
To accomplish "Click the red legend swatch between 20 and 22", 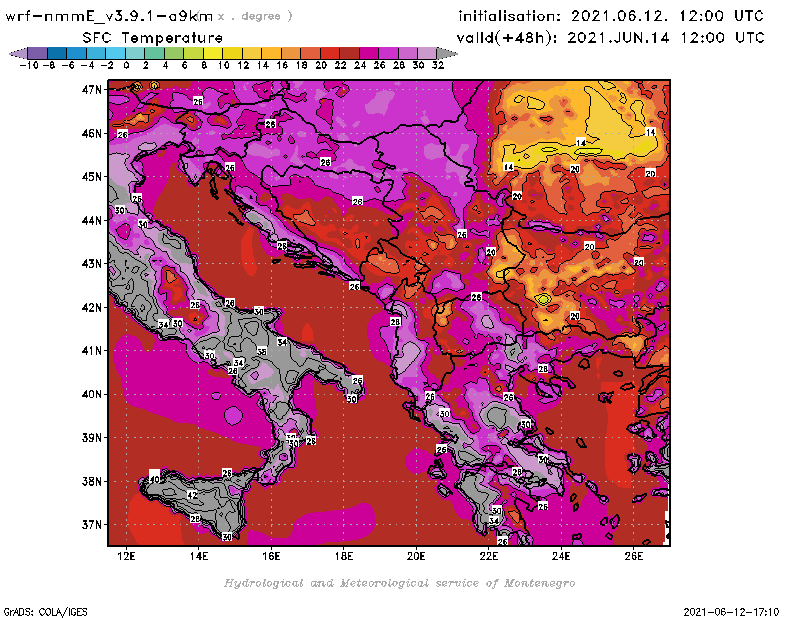I will (x=330, y=53).
